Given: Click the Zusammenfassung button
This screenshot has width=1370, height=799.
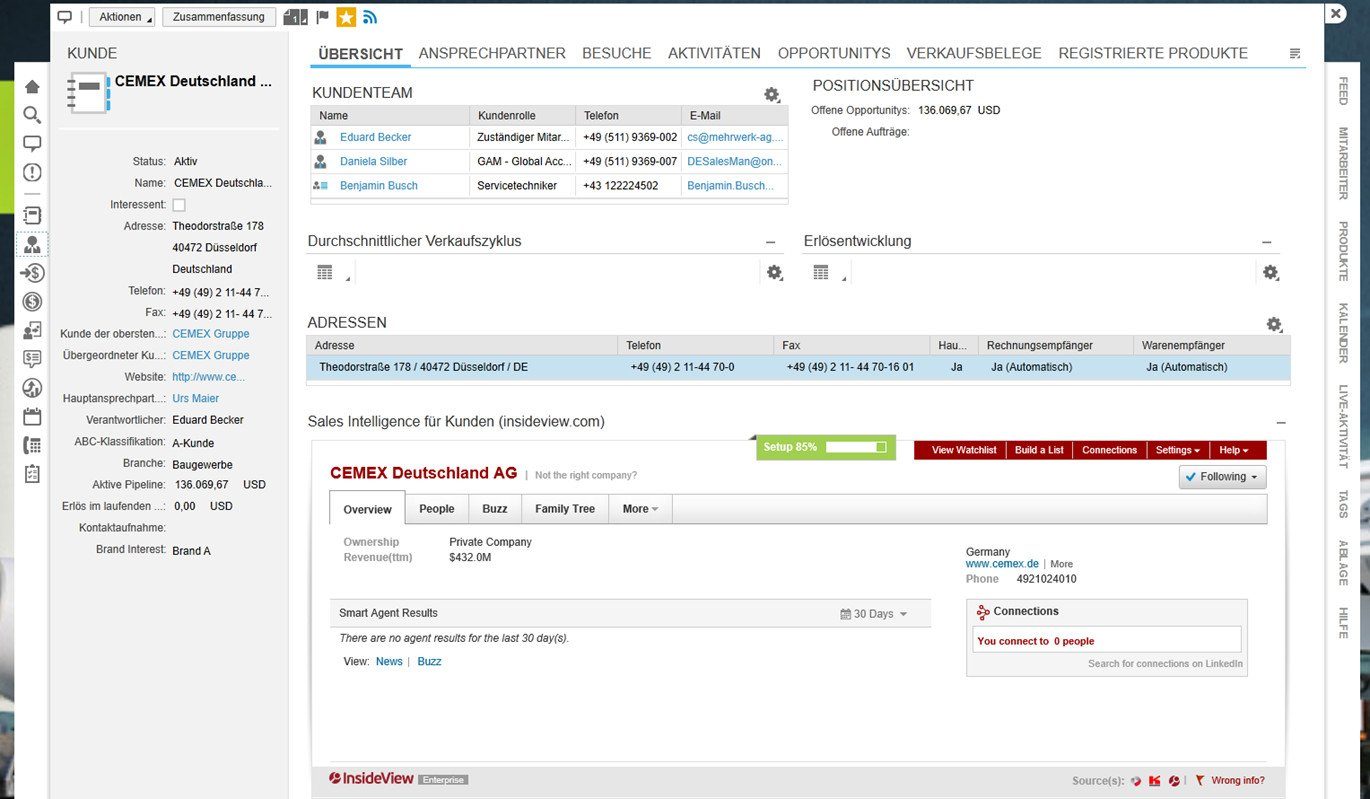Looking at the screenshot, I should pos(221,17).
